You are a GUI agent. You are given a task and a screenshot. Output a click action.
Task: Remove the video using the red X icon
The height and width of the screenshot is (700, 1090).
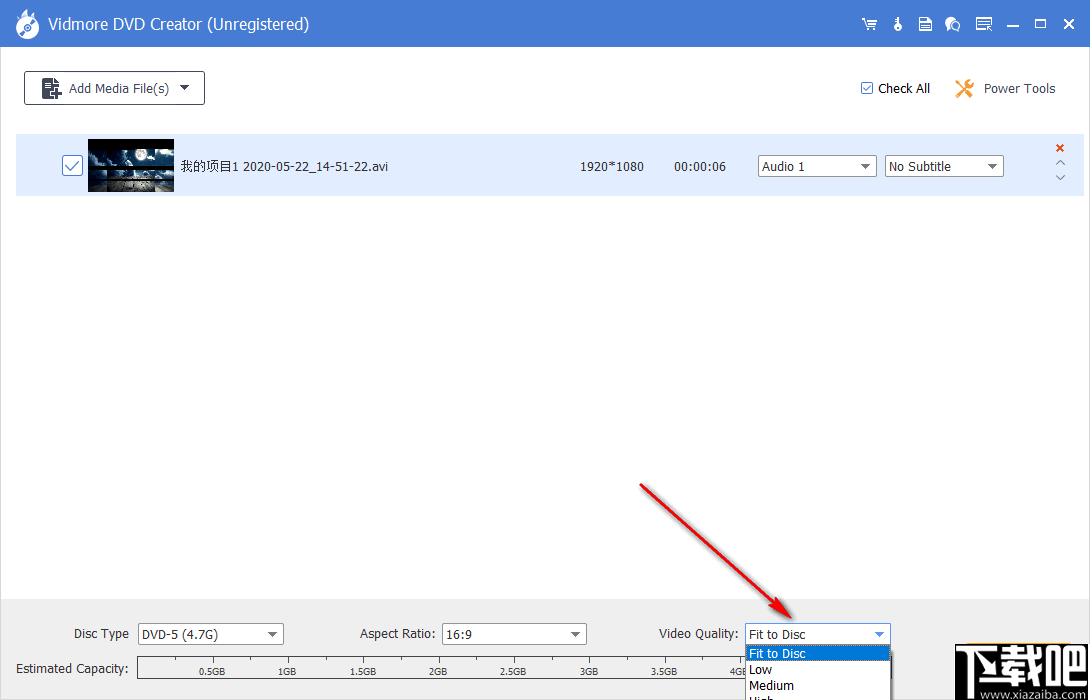click(1059, 147)
